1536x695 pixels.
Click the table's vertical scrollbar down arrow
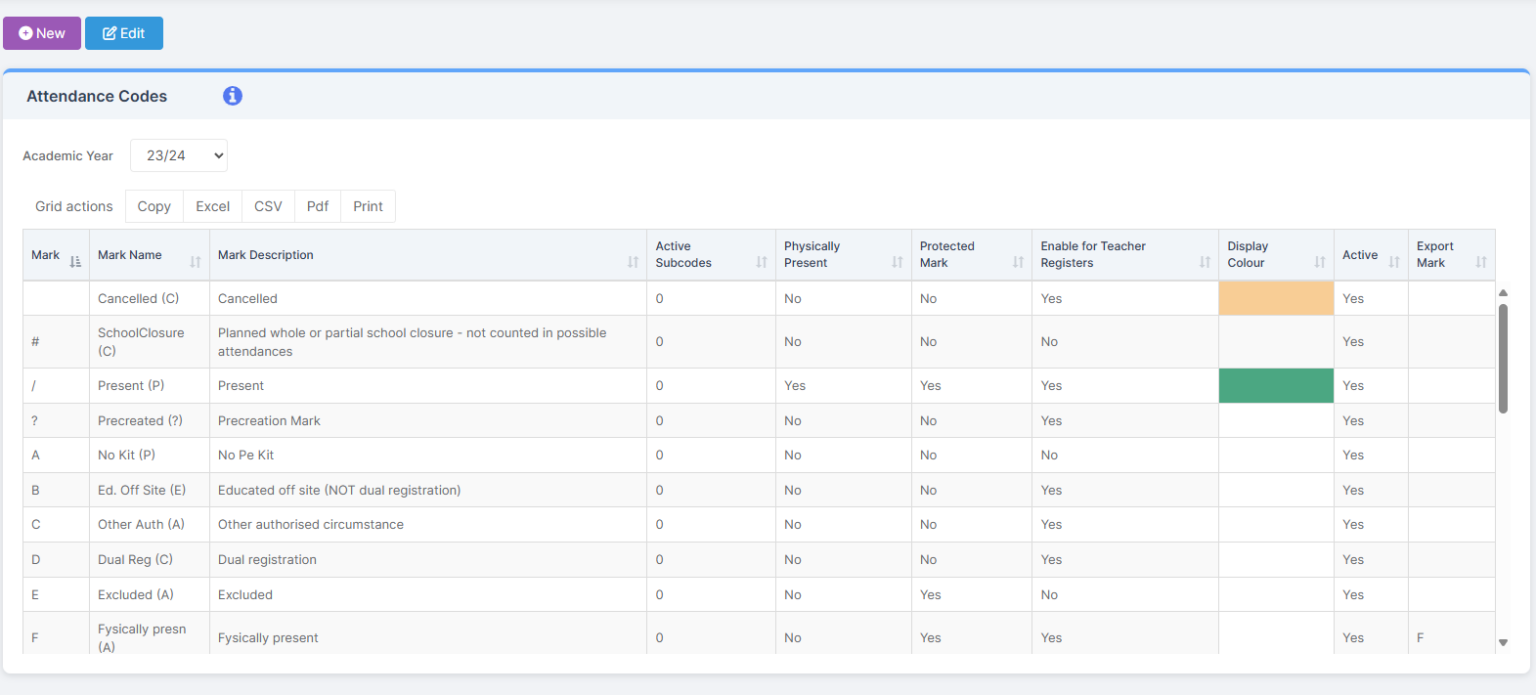(x=1503, y=642)
